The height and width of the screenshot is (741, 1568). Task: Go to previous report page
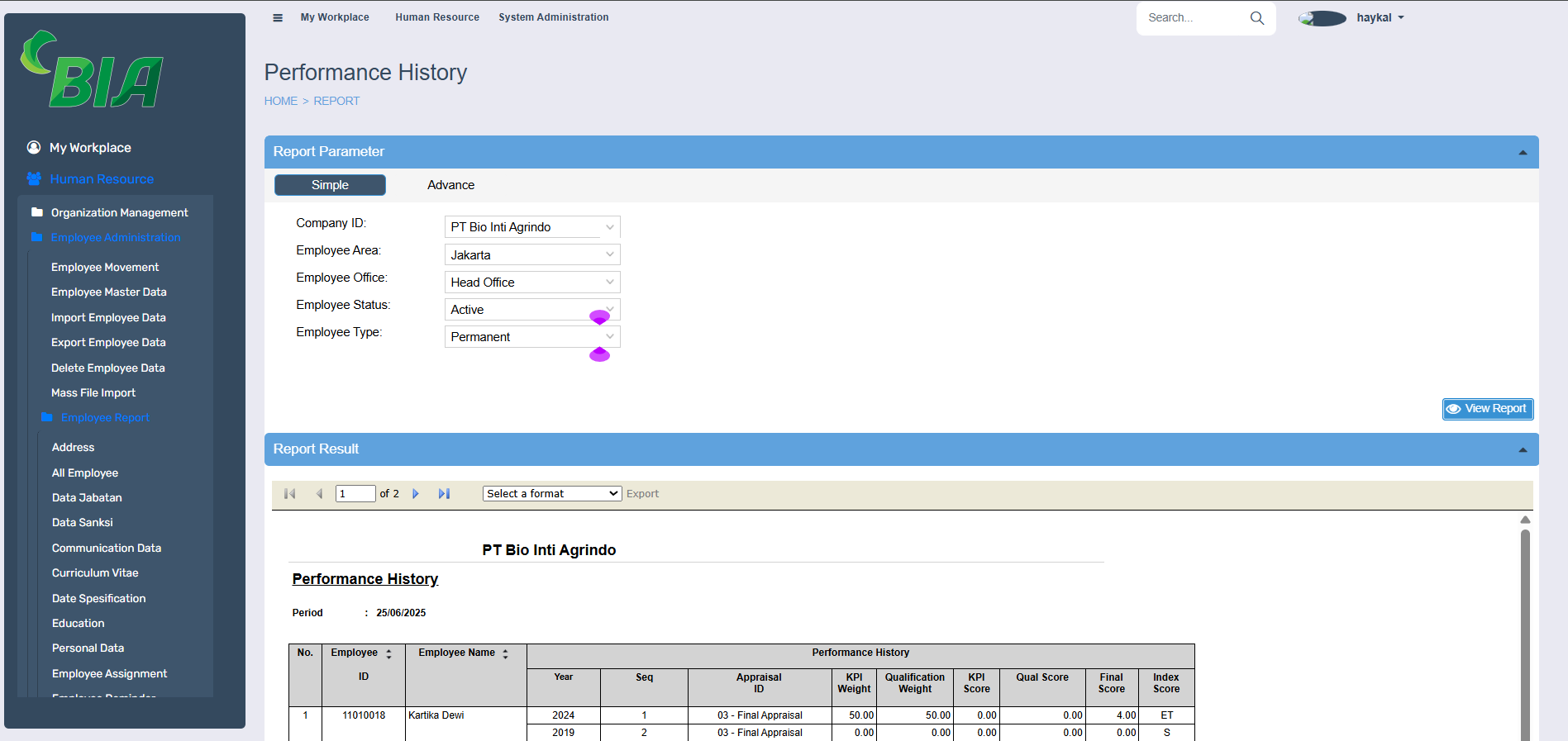click(x=319, y=493)
